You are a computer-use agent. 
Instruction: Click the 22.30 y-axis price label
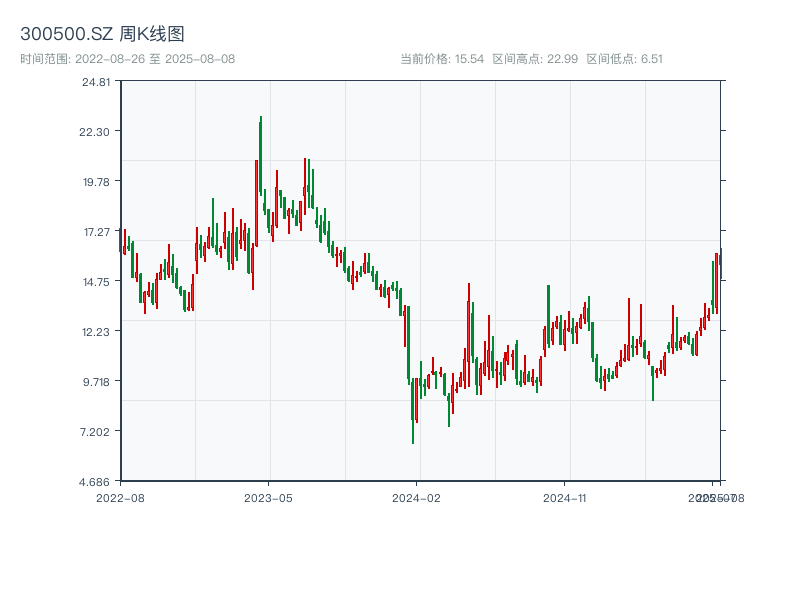point(96,132)
